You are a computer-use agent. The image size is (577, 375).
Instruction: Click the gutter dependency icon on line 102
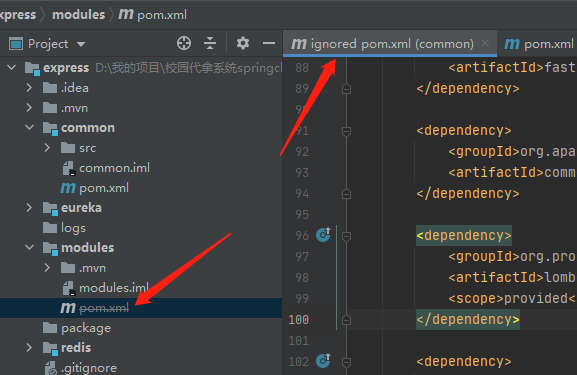pyautogui.click(x=323, y=360)
